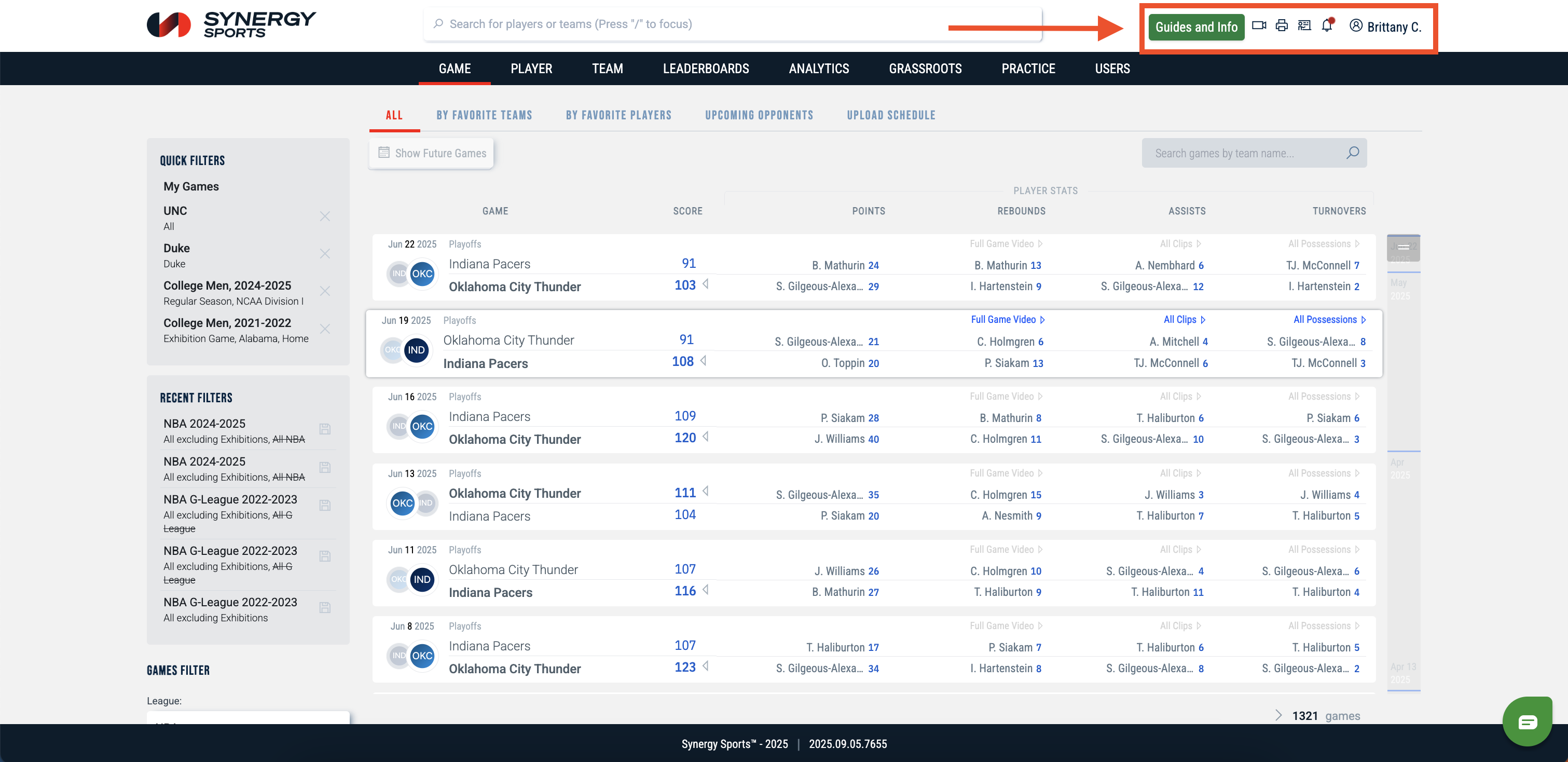The image size is (1568, 762).
Task: Click the date timeline scrollbar handle
Action: pyautogui.click(x=1403, y=247)
